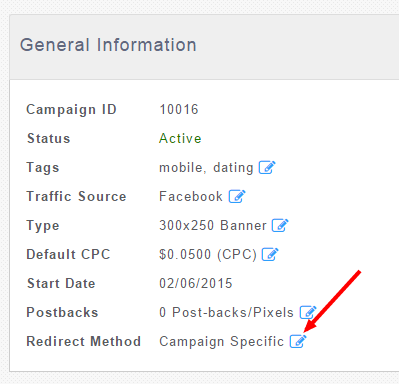Image resolution: width=399 pixels, height=384 pixels.
Task: Click the $0.0500 (CPC) value
Action: tap(208, 255)
